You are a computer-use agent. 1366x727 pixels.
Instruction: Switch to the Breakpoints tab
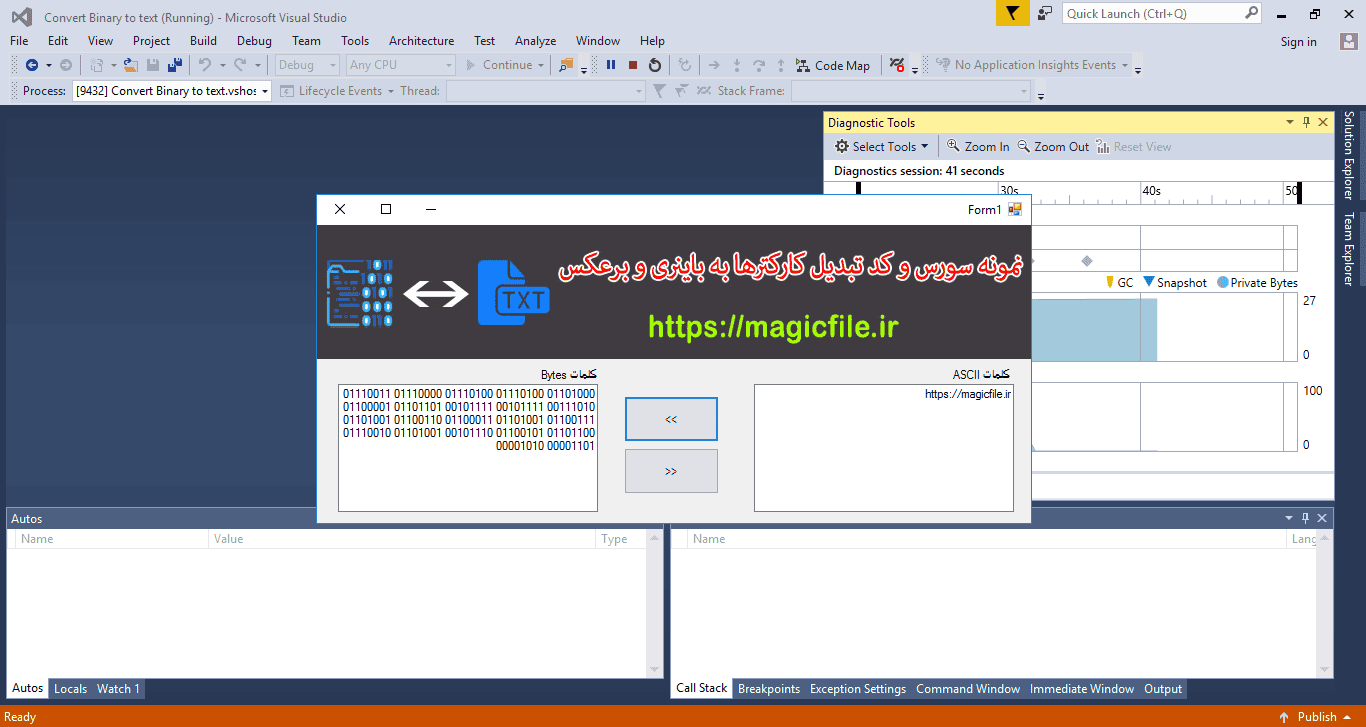click(769, 689)
